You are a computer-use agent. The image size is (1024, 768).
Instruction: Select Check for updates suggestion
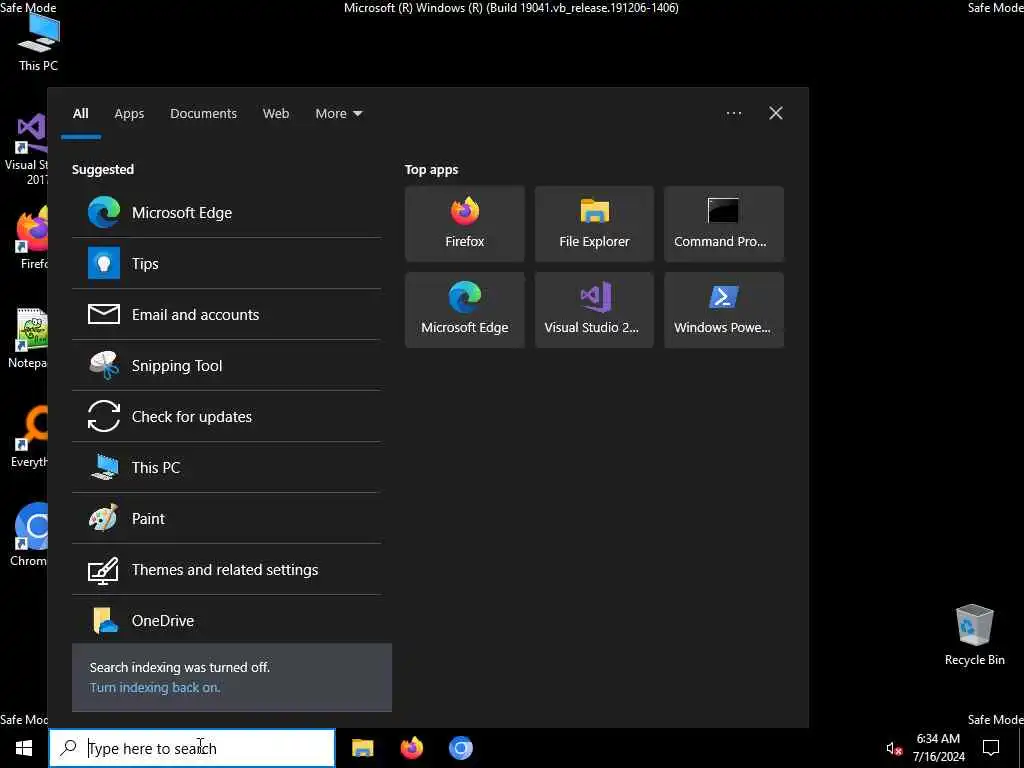[x=227, y=417]
